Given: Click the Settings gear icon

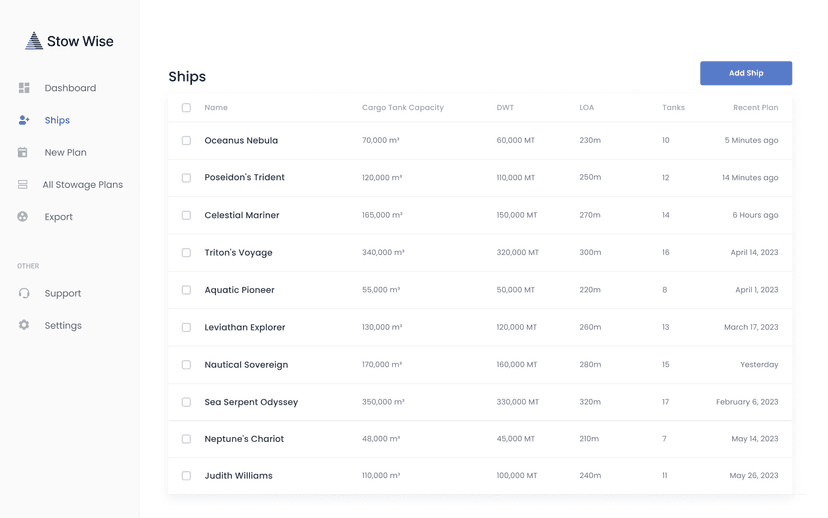Looking at the screenshot, I should coord(24,325).
